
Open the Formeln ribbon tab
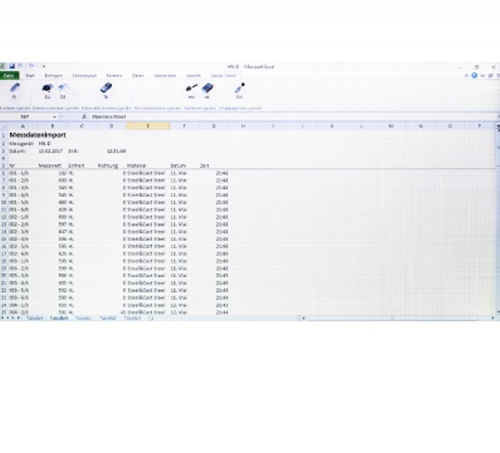[114, 76]
